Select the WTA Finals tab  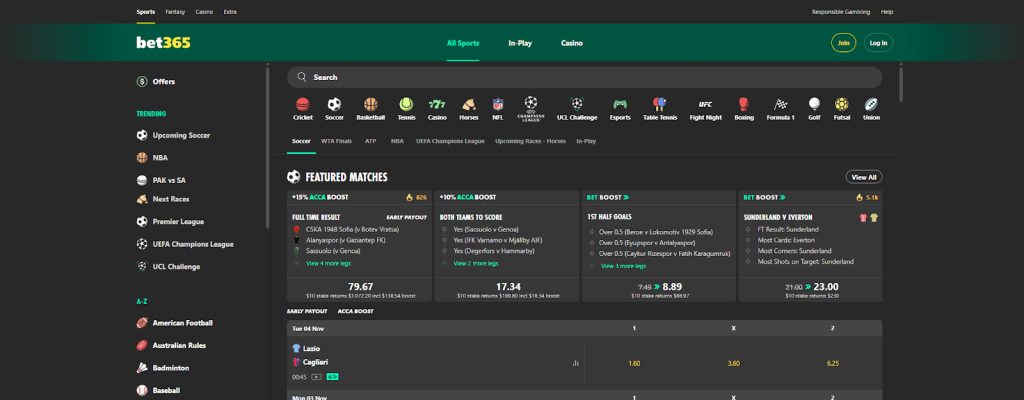tap(336, 141)
